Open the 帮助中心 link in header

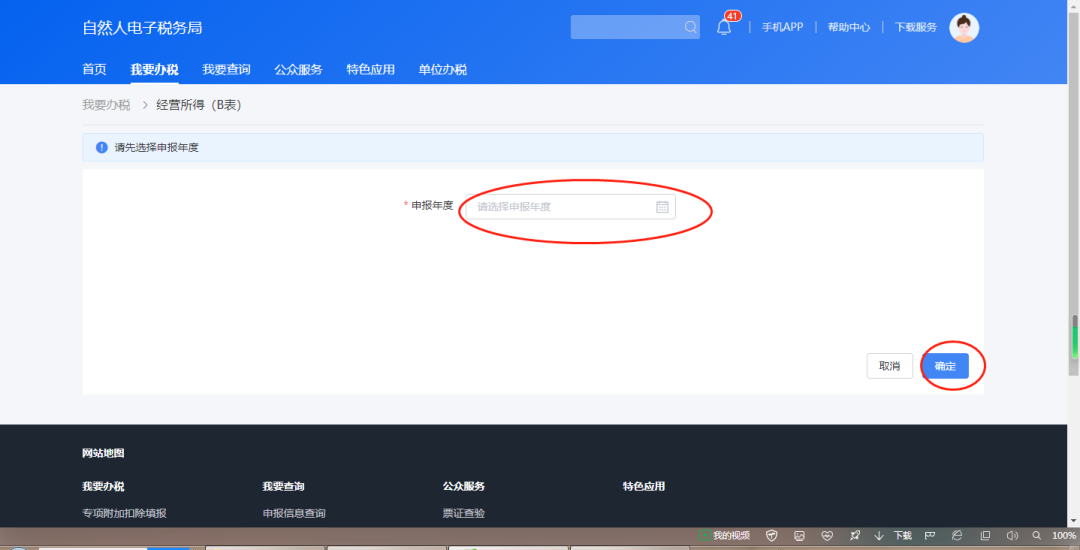coord(848,28)
